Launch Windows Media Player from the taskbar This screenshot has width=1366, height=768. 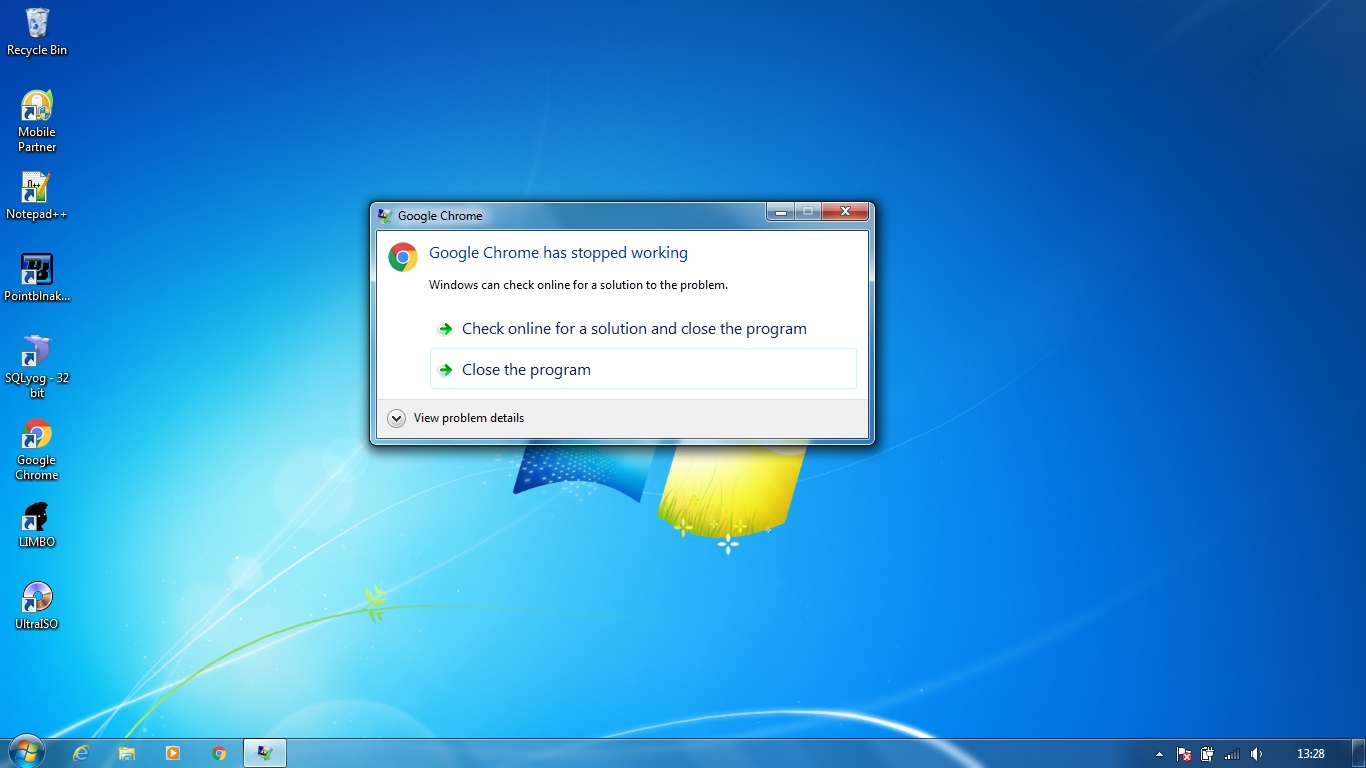173,753
